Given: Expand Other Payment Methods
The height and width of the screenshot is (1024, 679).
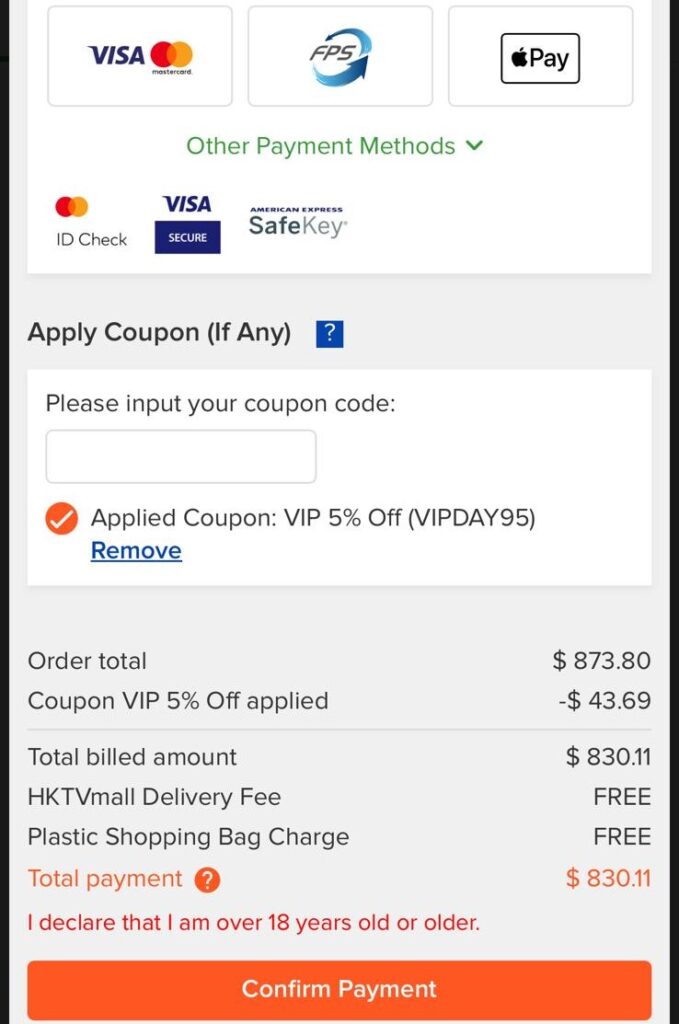Looking at the screenshot, I should pyautogui.click(x=321, y=146).
